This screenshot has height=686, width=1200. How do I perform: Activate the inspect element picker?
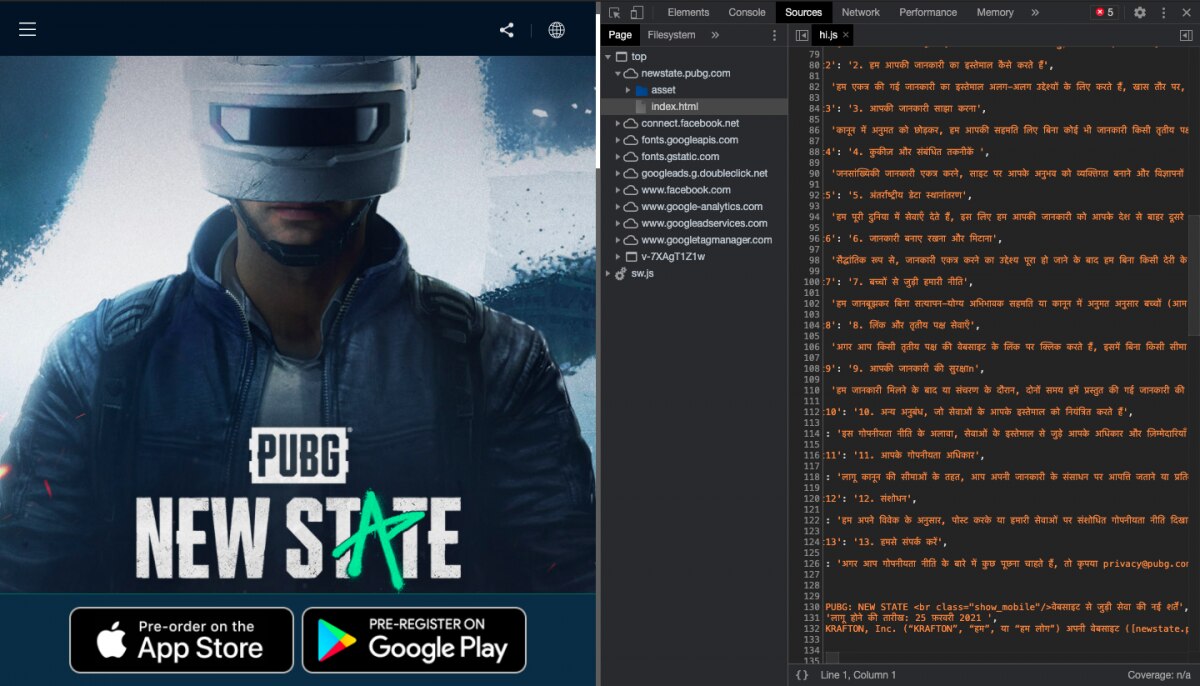615,13
